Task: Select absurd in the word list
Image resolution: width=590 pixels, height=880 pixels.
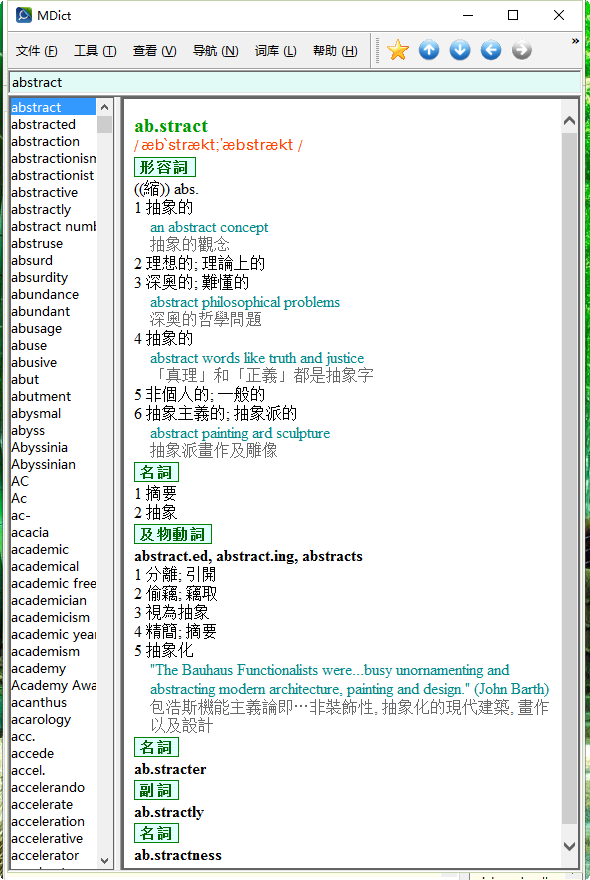Action: click(32, 260)
